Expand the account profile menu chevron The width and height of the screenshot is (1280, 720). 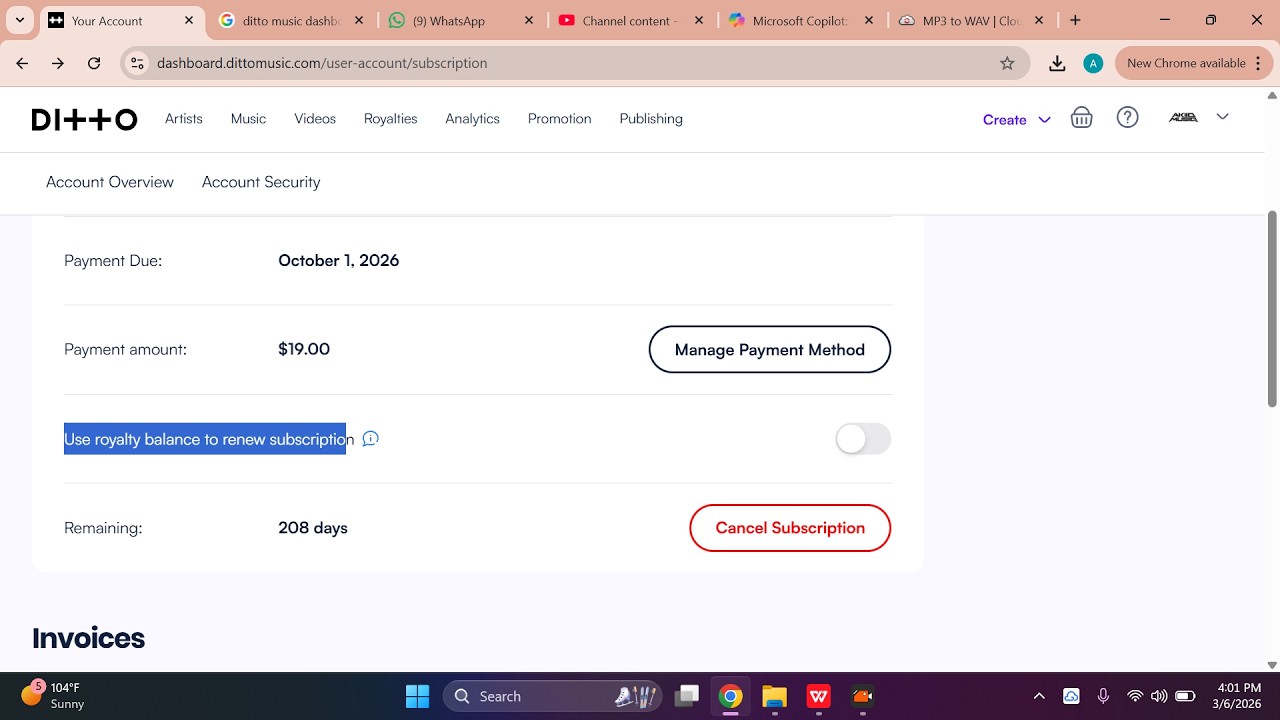coord(1222,117)
